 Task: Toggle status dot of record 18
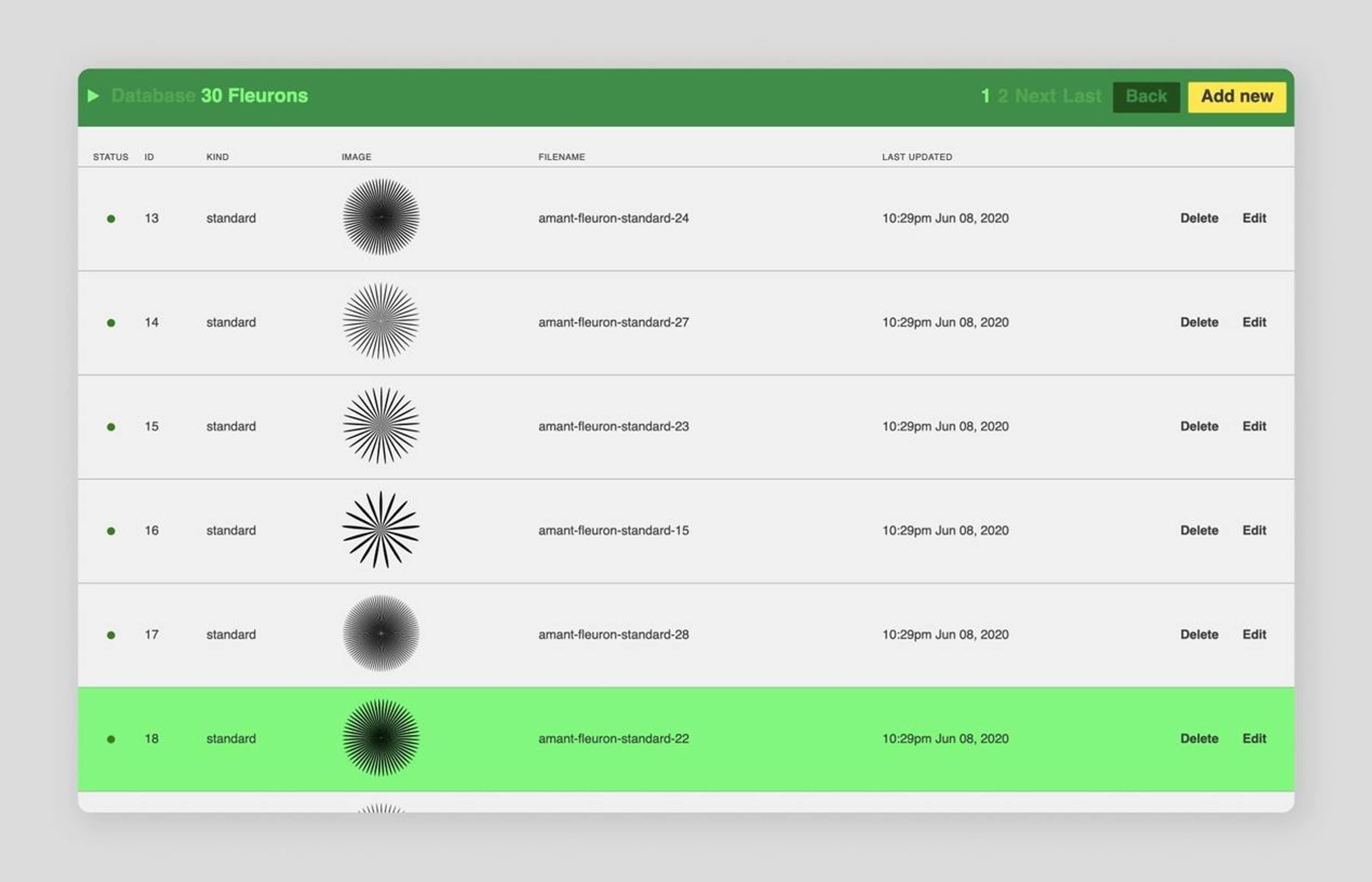click(111, 739)
